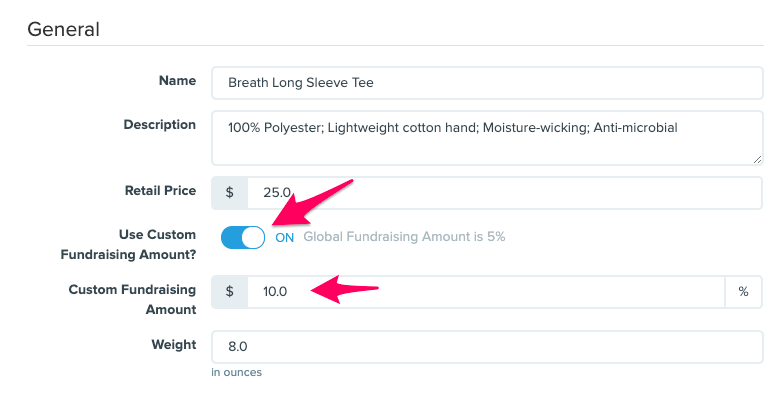Click the dollar sign beside Retail Price
This screenshot has height=401, width=784.
229,192
